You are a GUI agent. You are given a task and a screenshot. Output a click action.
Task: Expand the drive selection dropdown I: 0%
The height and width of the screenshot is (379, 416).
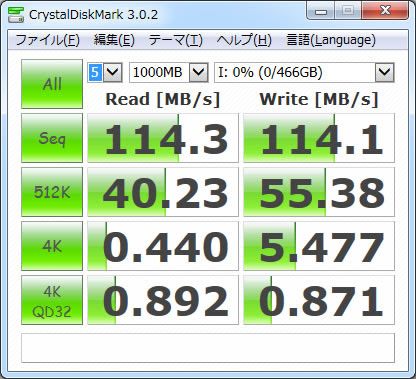[385, 72]
